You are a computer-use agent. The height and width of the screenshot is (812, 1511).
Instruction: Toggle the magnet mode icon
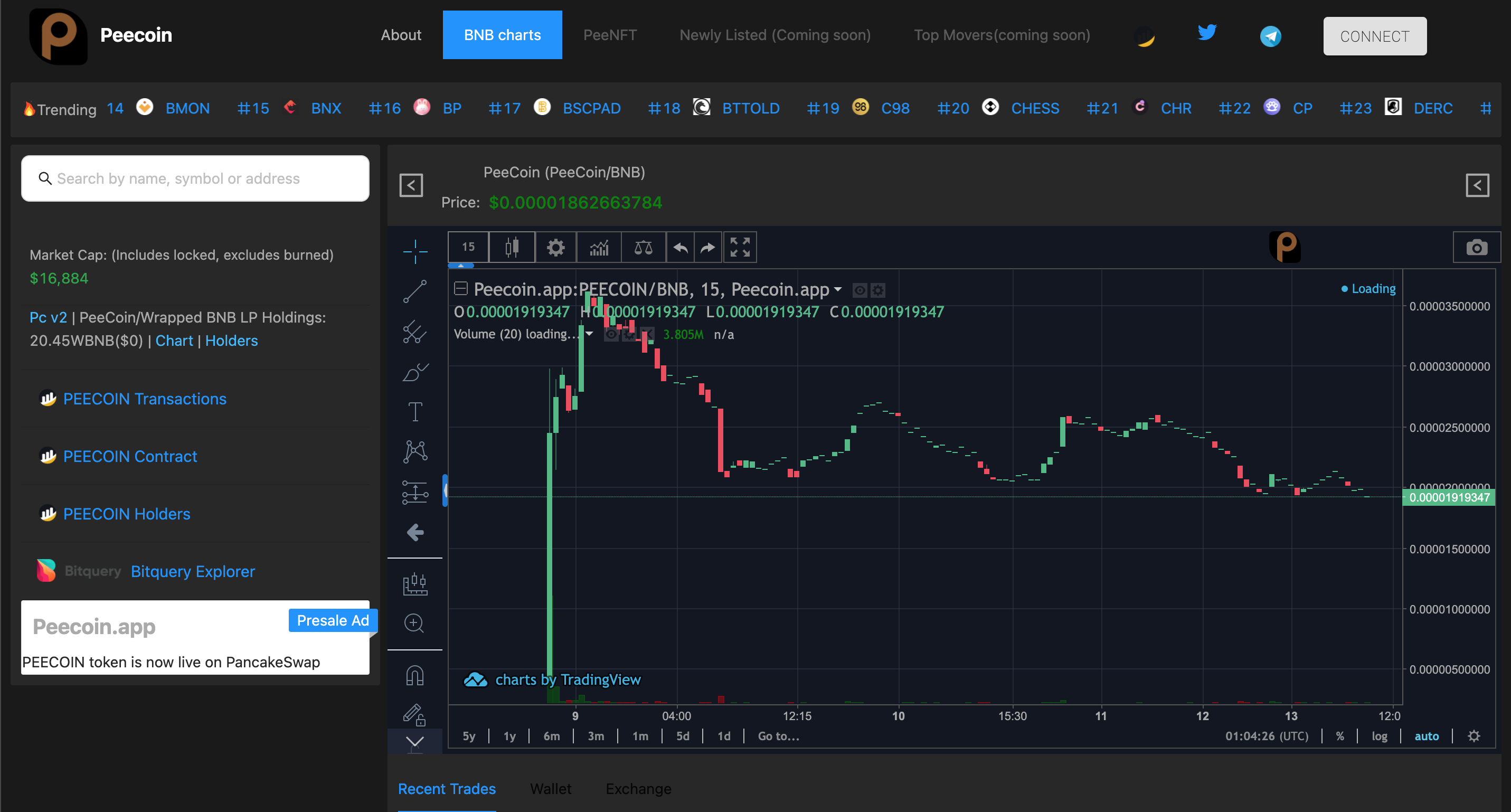point(414,675)
